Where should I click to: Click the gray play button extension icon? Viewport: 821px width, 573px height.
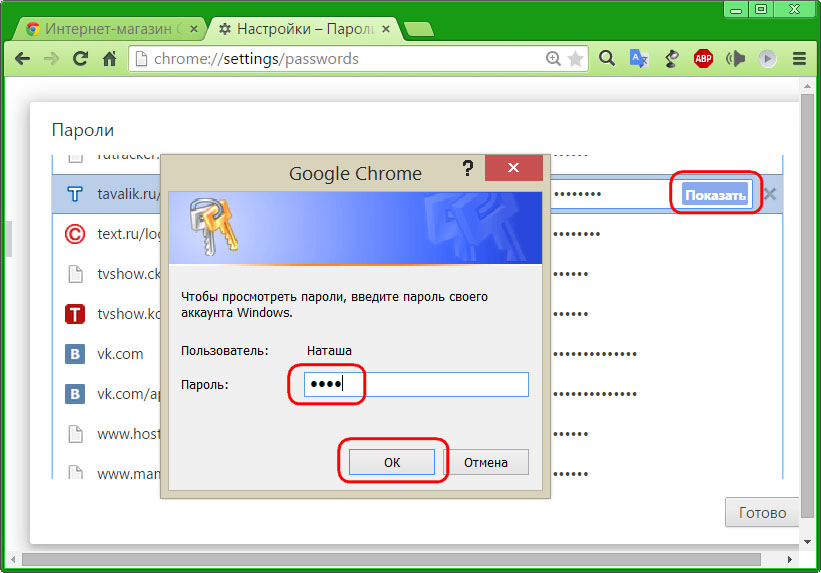[768, 58]
